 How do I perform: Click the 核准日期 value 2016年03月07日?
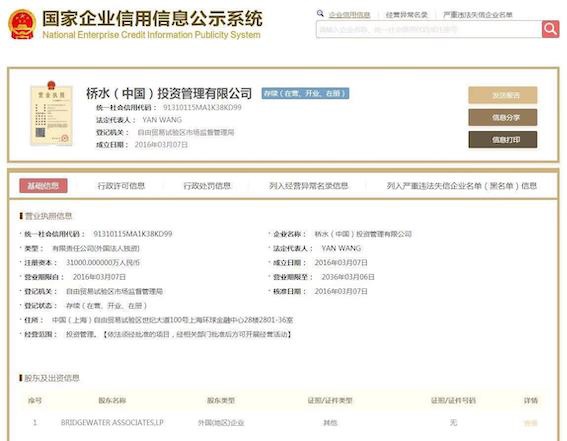341,291
